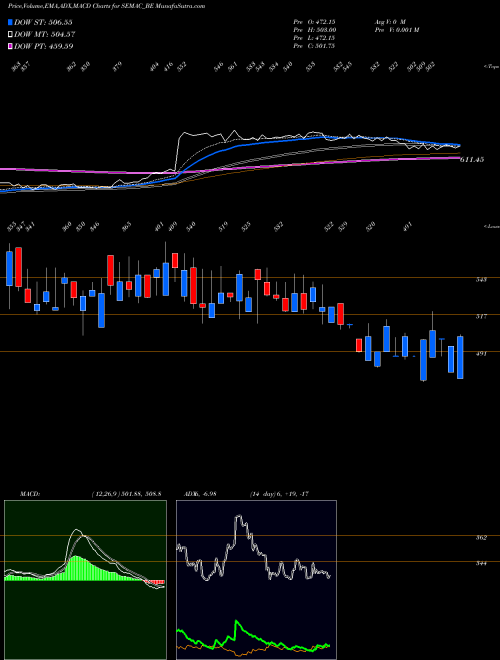This screenshot has height=660, width=500.
Task: Click the 344 level label beside ADX
Action: [x=481, y=563]
